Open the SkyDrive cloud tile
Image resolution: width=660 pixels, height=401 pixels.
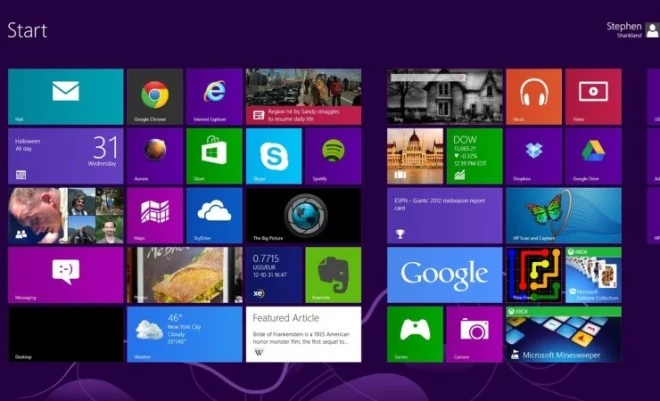[x=214, y=215]
